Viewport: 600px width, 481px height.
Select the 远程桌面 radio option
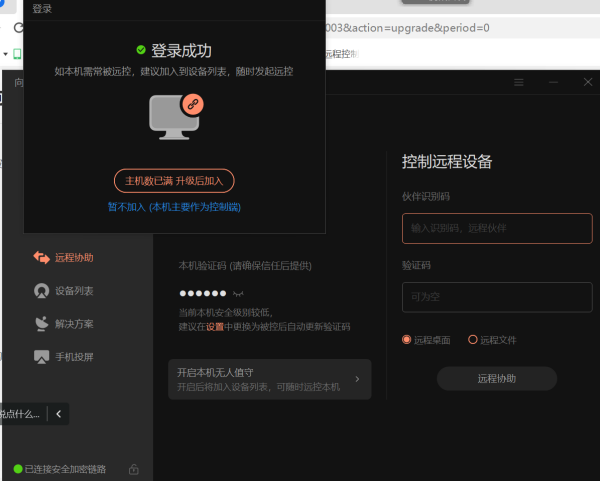[407, 340]
